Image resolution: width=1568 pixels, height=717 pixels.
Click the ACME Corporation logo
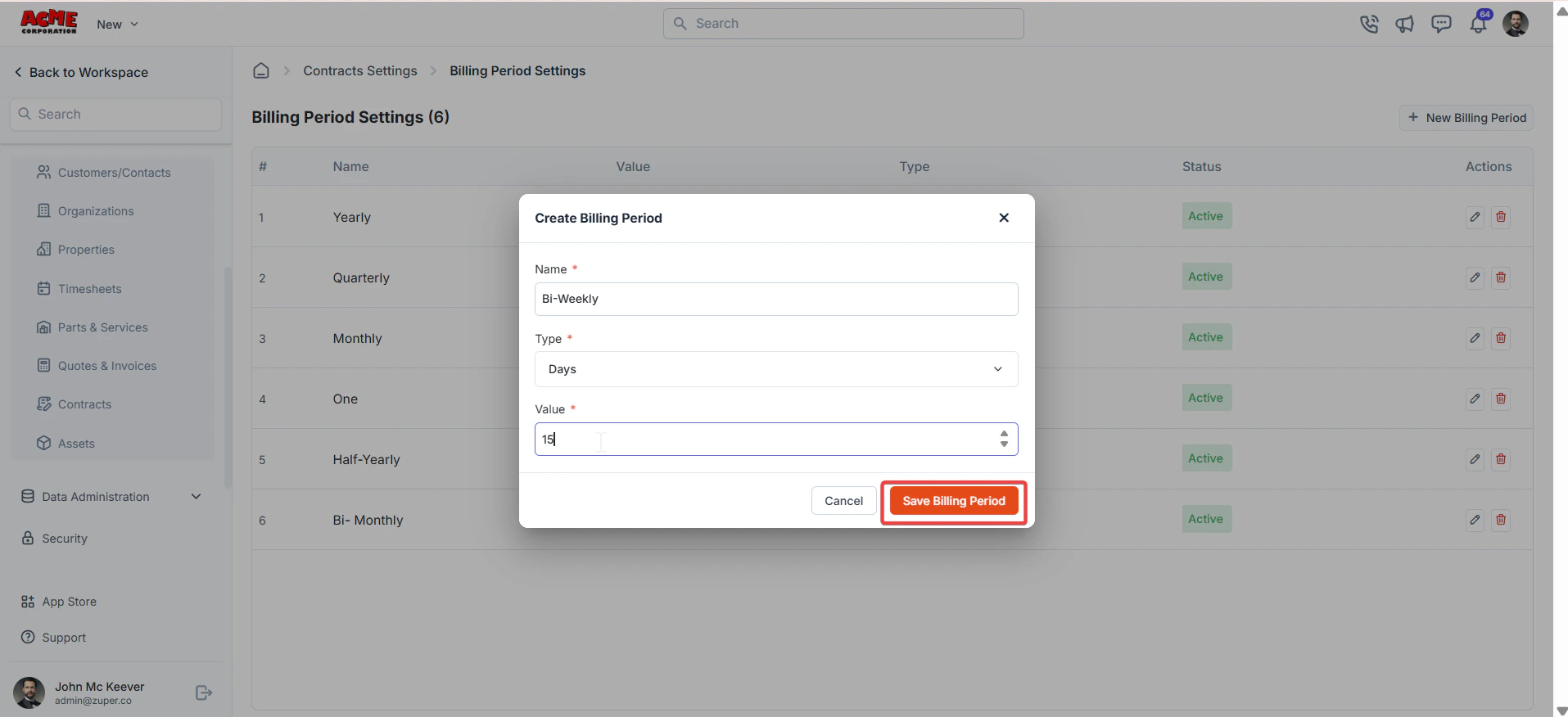[x=49, y=22]
